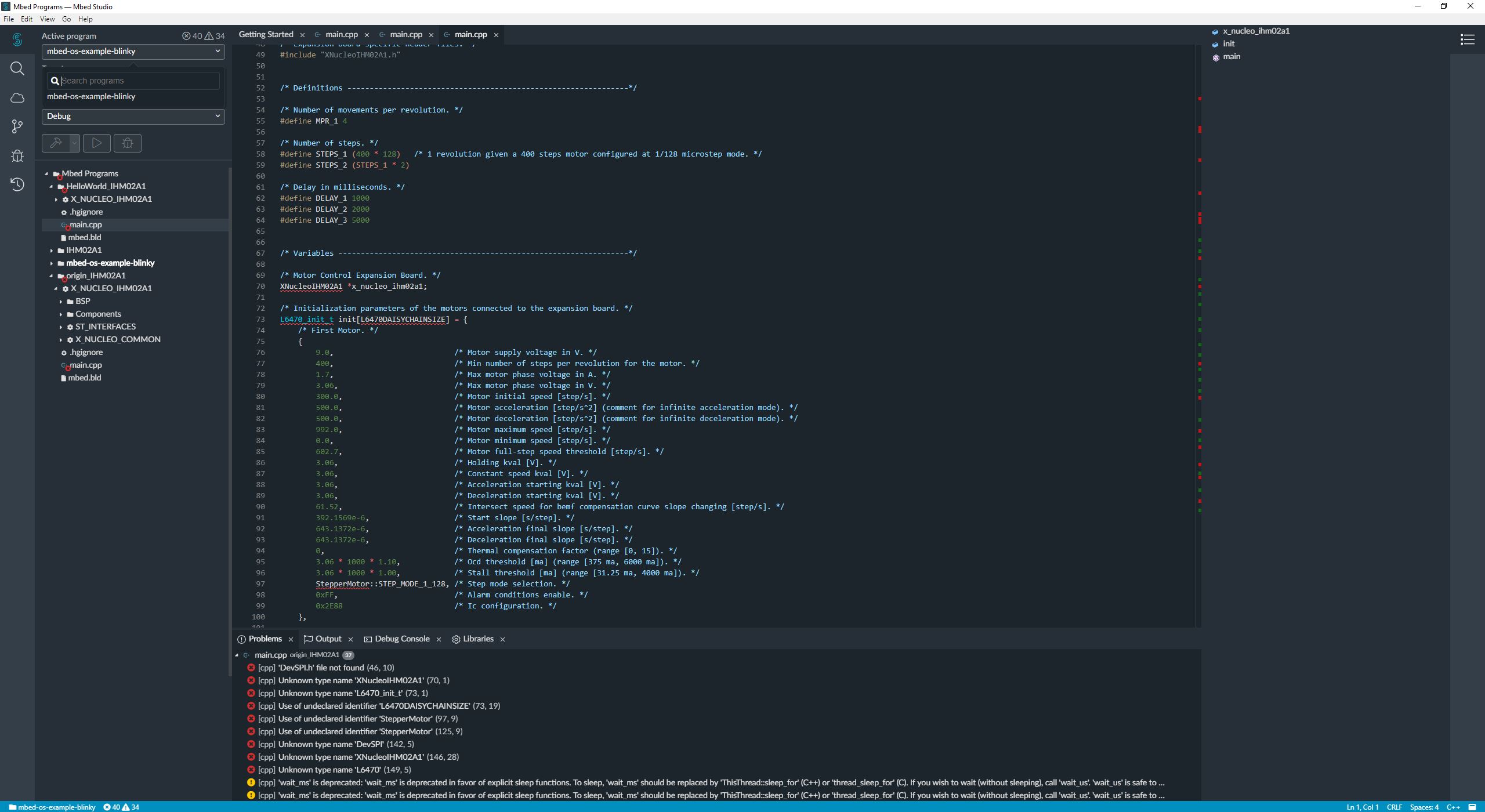Viewport: 1485px width, 812px height.
Task: Click the Run program play button
Action: point(96,143)
